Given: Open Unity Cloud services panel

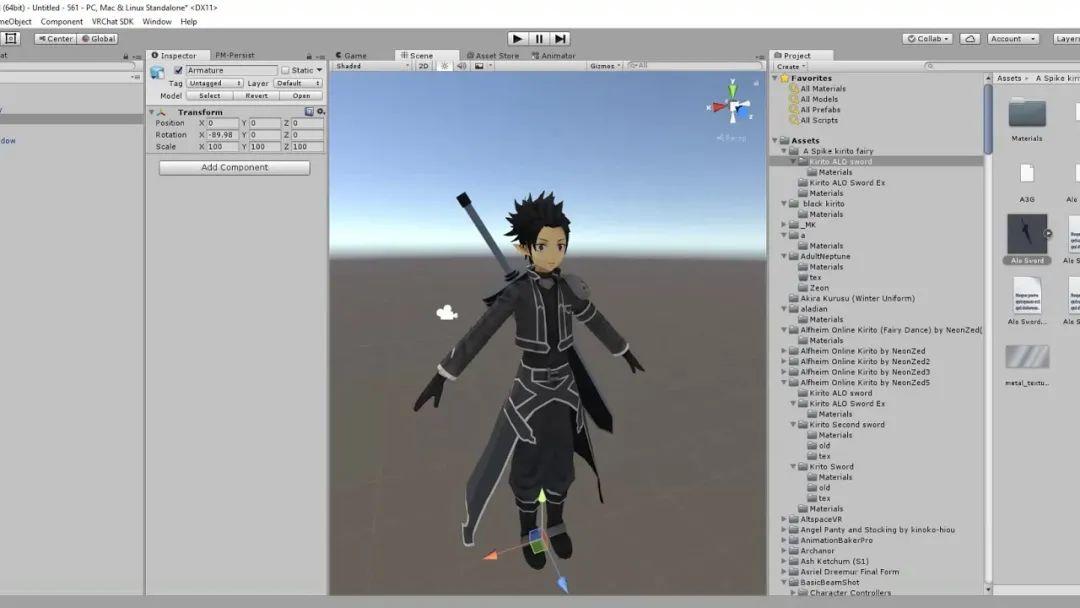Looking at the screenshot, I should coord(968,38).
